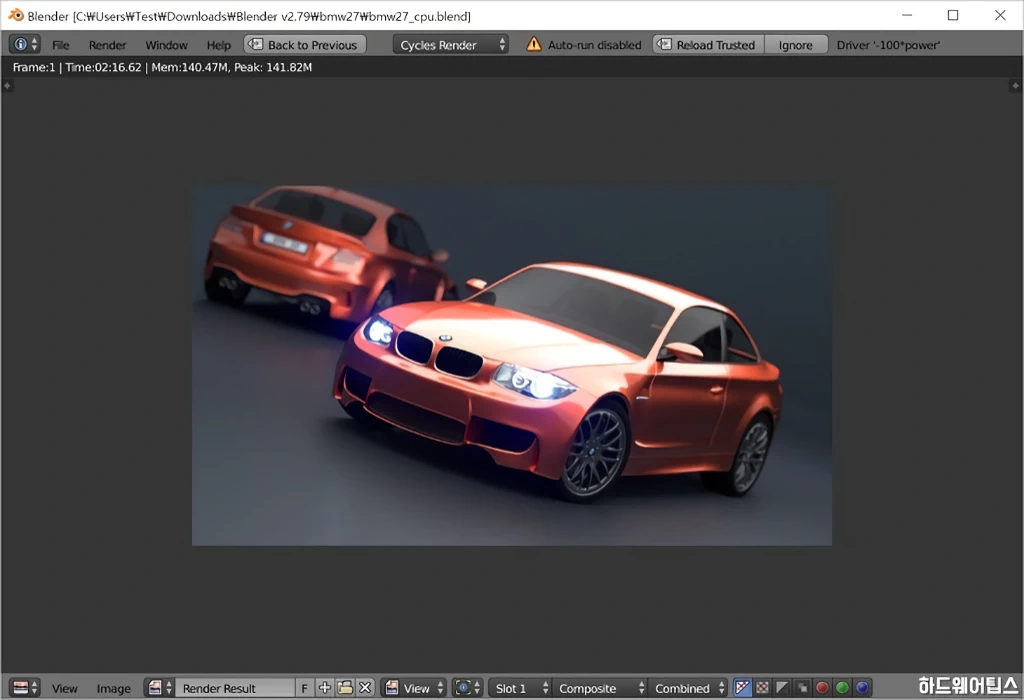Toggle the fake user F button

(304, 688)
